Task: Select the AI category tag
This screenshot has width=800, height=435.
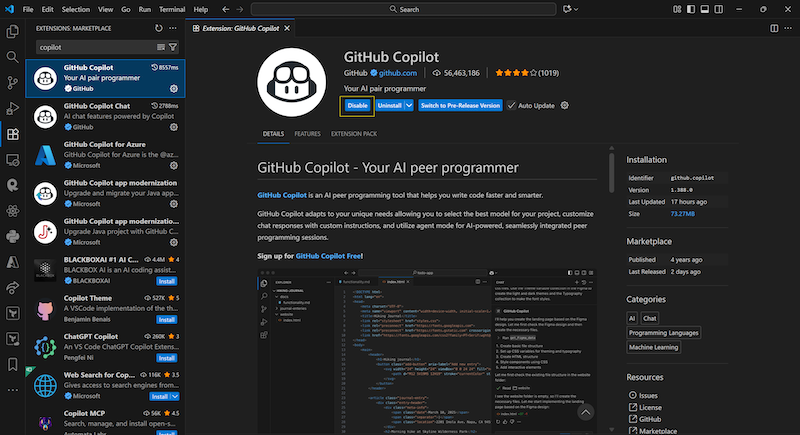Action: pyautogui.click(x=632, y=318)
